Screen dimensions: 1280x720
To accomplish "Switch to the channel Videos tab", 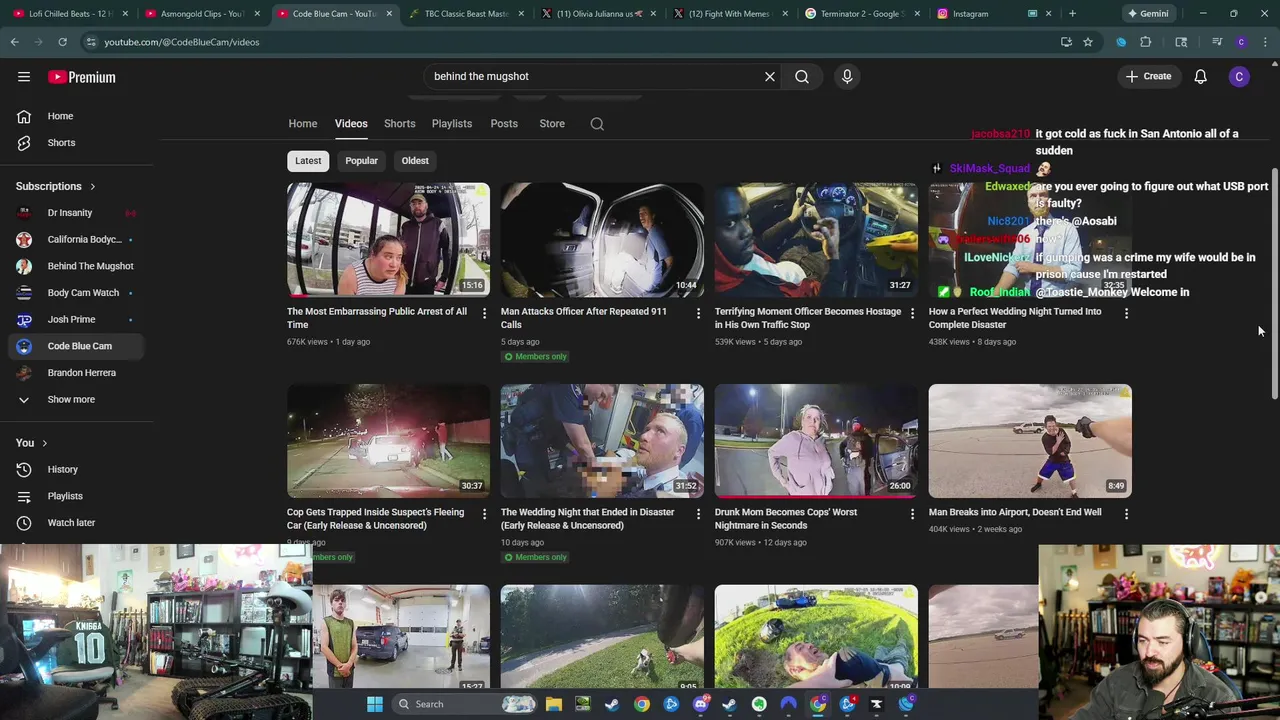I will 351,124.
